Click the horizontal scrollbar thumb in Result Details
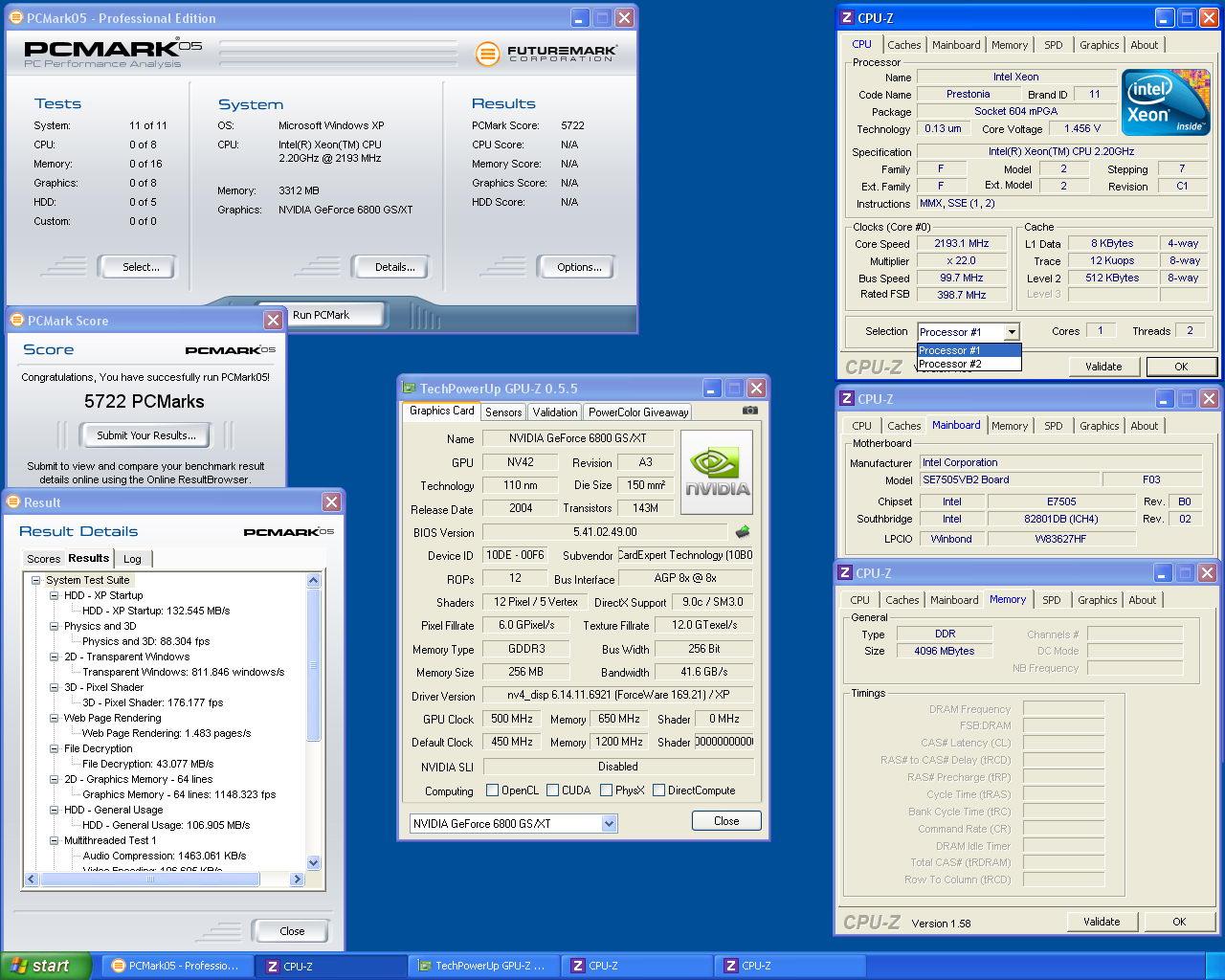1225x980 pixels. point(149,879)
